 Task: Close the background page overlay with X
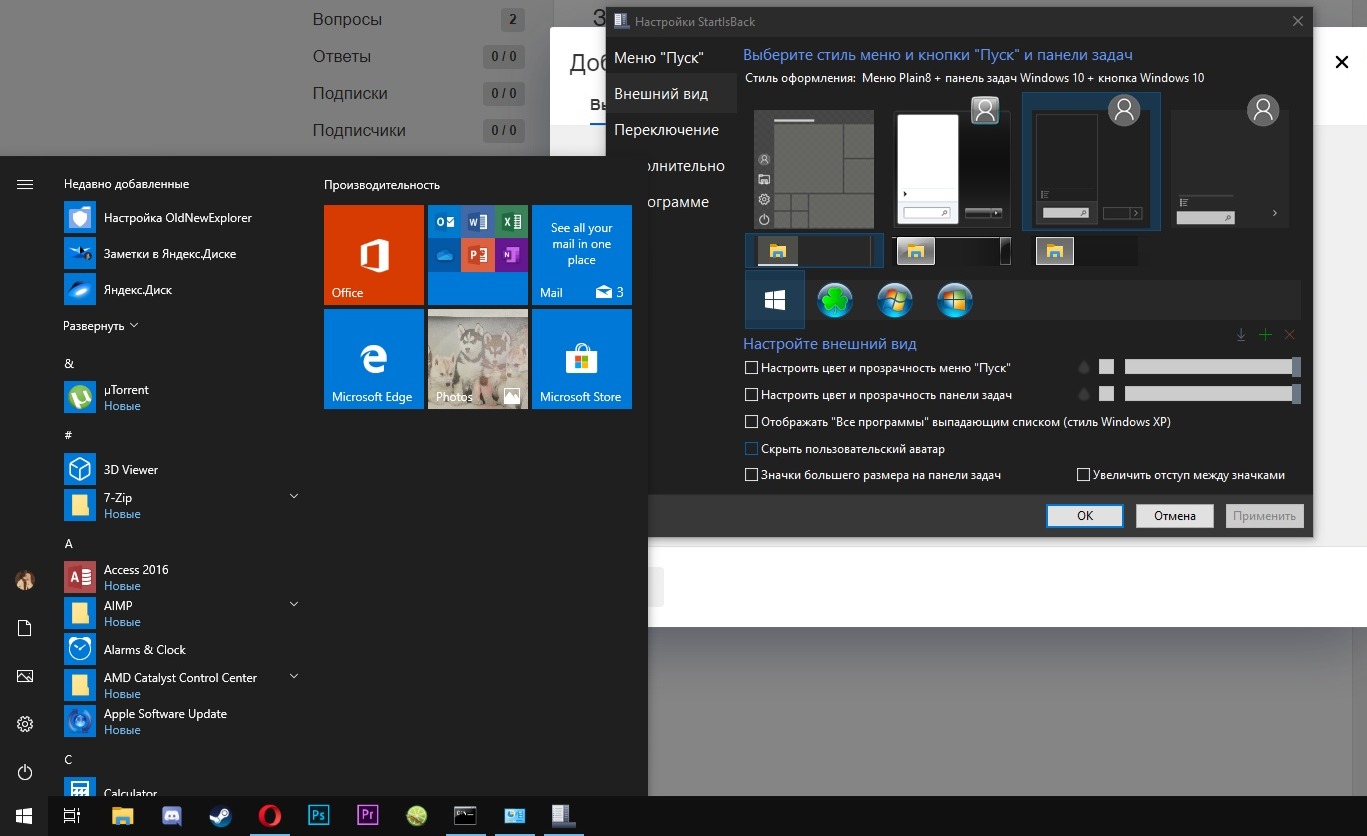pyautogui.click(x=1342, y=62)
